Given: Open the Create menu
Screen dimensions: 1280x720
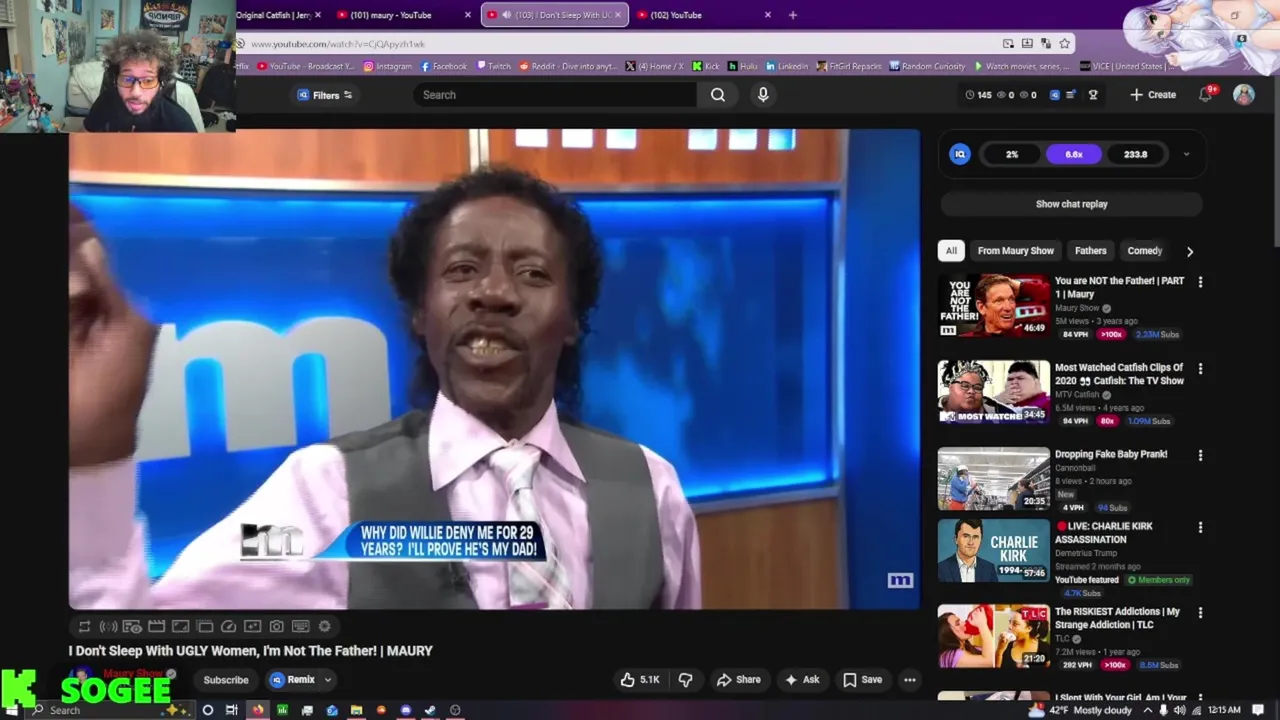Looking at the screenshot, I should [1153, 95].
